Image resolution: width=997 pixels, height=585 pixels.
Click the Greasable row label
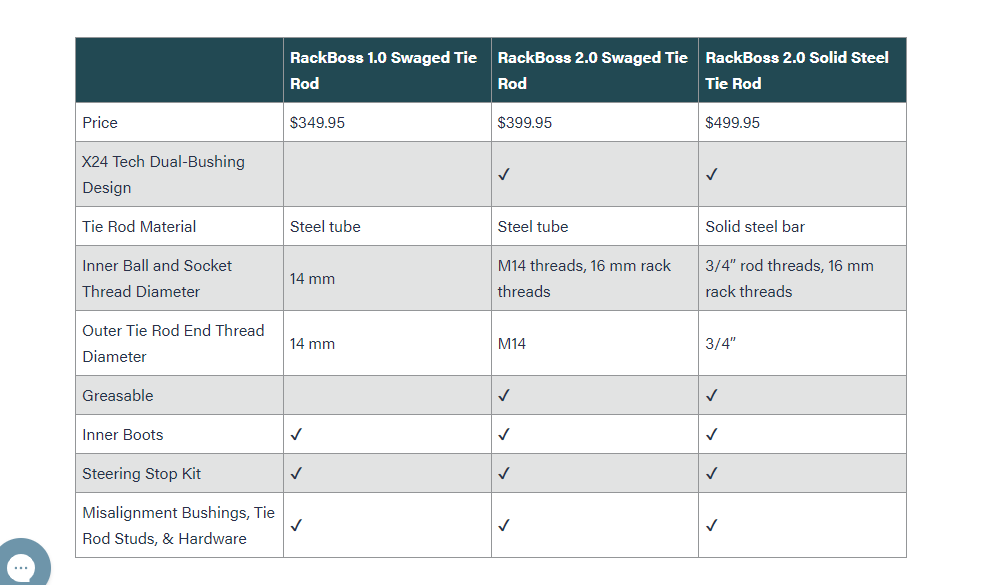click(118, 396)
